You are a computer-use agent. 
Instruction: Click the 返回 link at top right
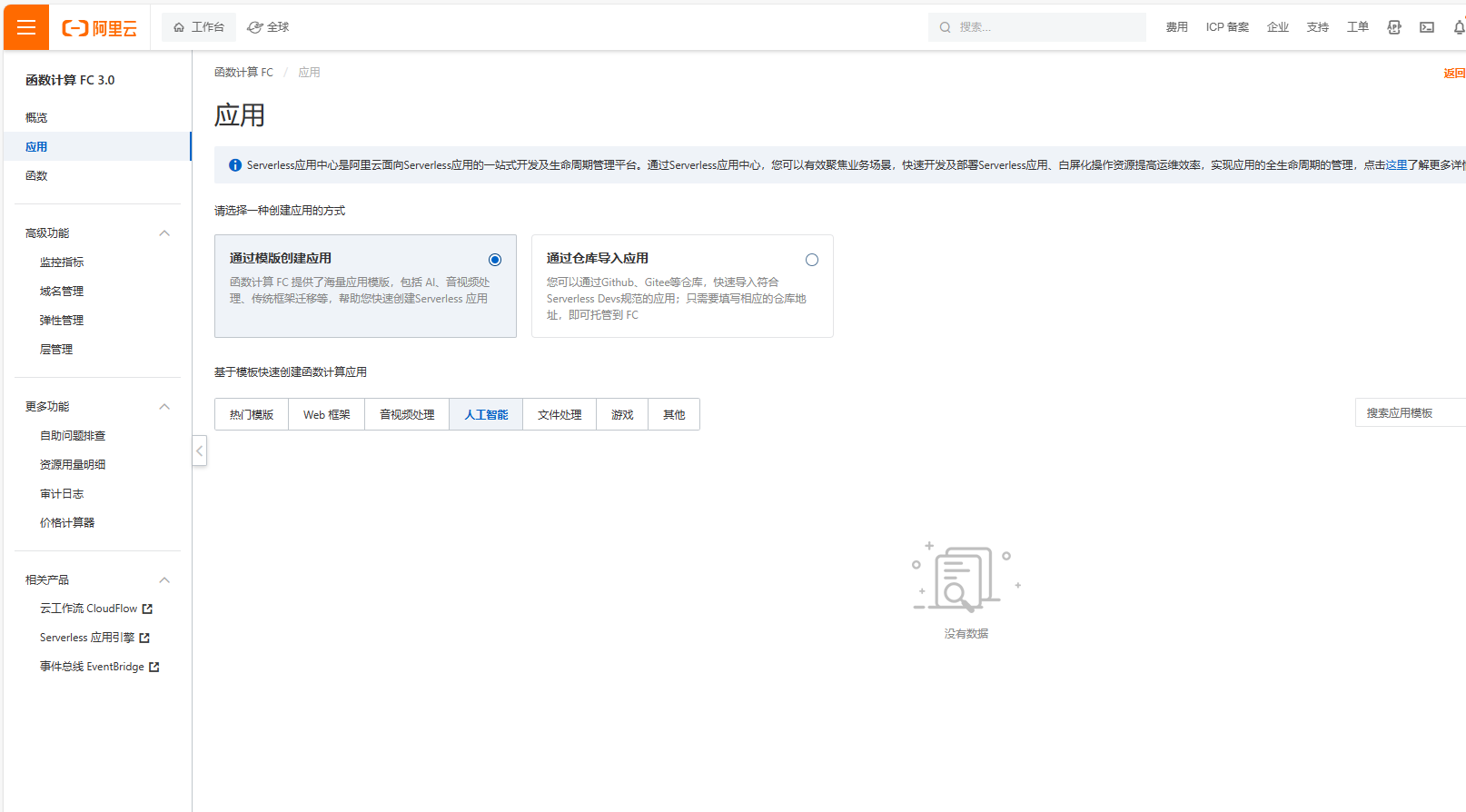pos(1454,74)
